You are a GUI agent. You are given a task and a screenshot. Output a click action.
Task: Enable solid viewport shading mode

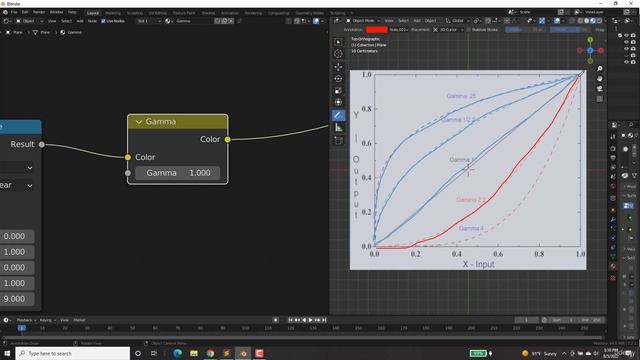tap(587, 21)
